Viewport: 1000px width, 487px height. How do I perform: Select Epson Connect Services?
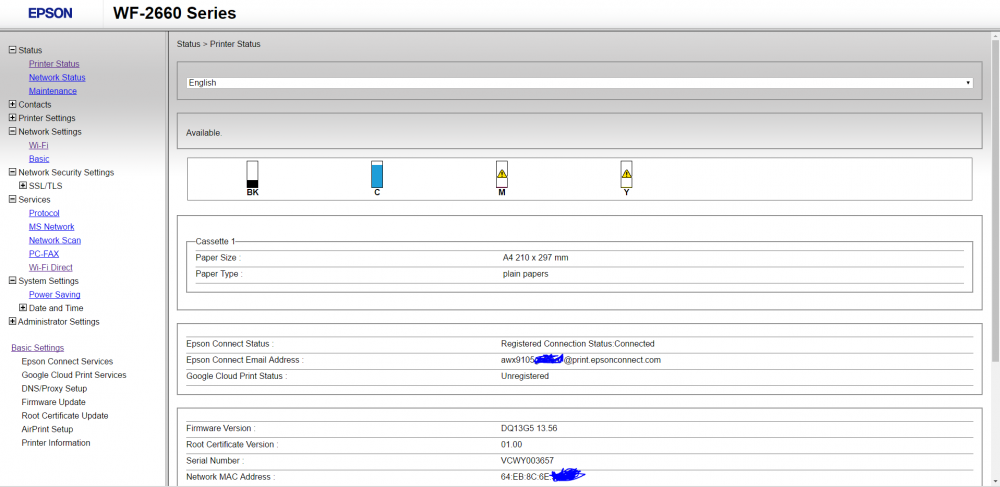(x=67, y=361)
